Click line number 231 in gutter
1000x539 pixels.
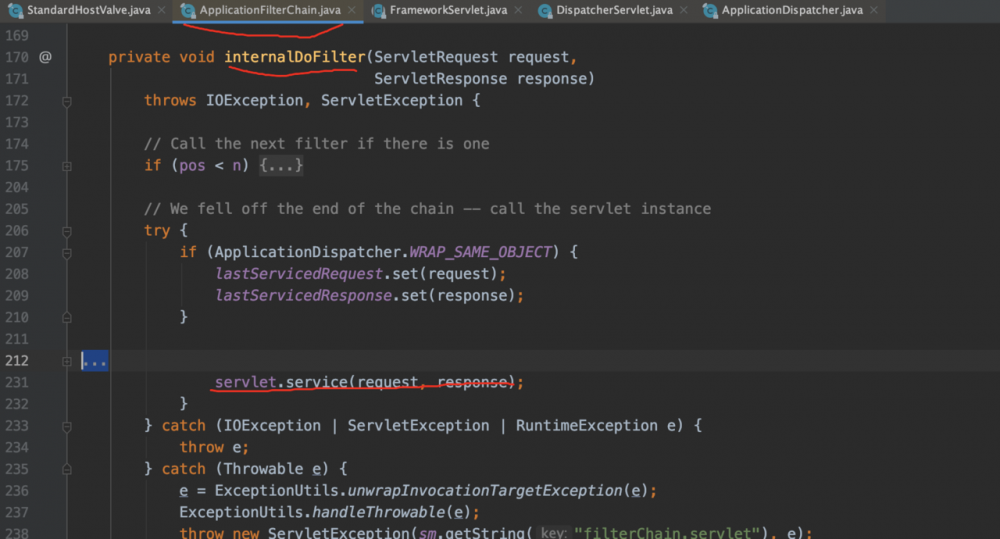[x=17, y=382]
